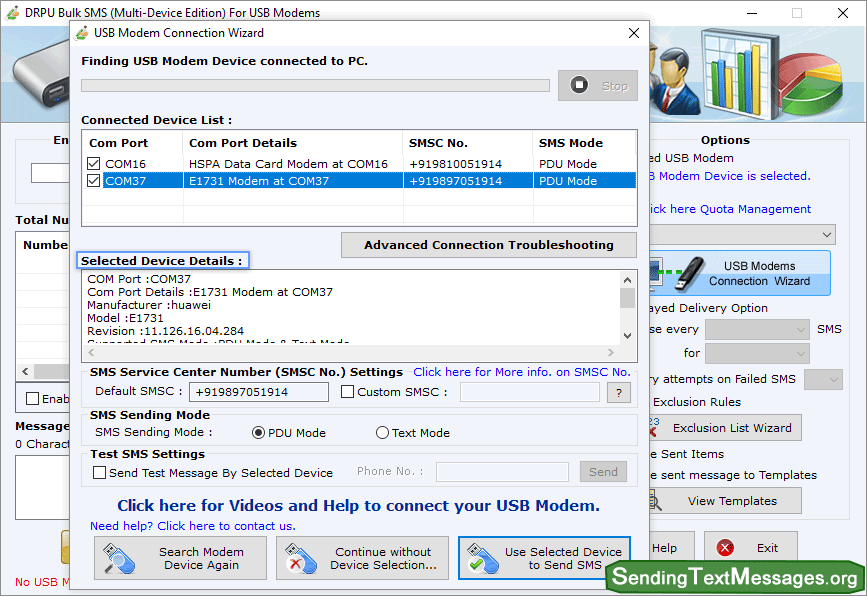Viewport: 867px width, 596px height.
Task: Click the USB hard drive graphic in banner
Action: 41,77
